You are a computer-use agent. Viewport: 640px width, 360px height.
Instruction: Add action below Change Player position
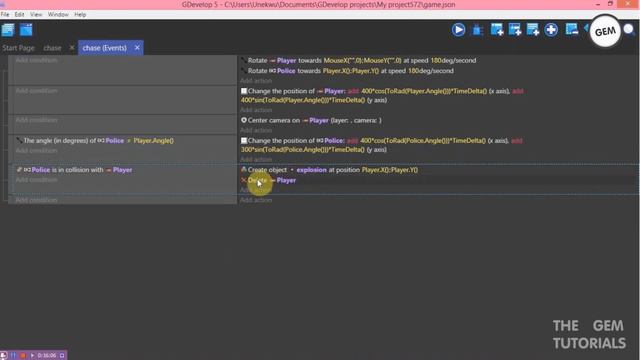click(x=256, y=110)
